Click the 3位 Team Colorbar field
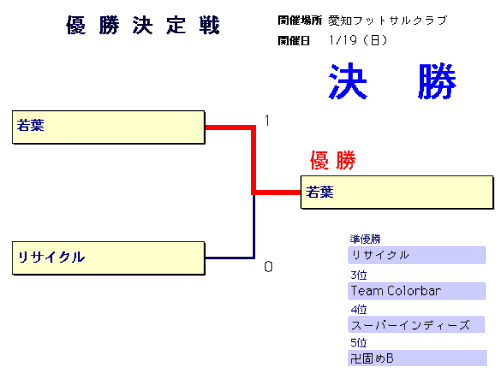Screen dimensions: 502x379 pyautogui.click(x=417, y=291)
